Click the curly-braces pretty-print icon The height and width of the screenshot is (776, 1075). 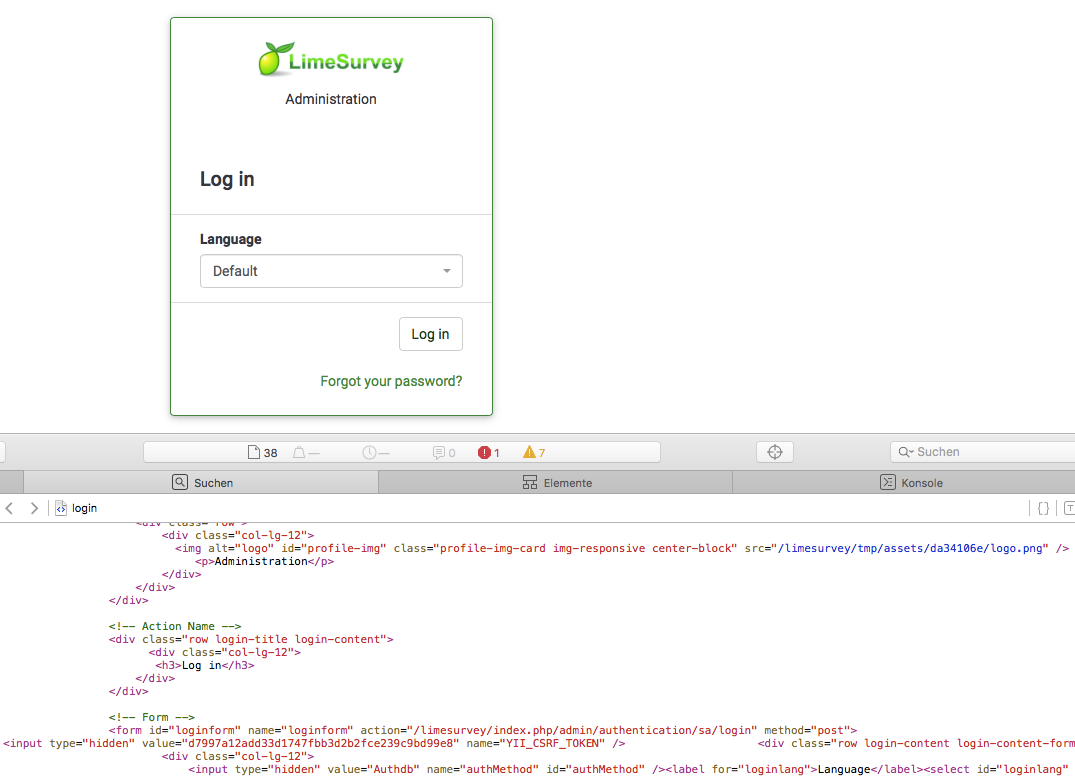[x=1042, y=508]
